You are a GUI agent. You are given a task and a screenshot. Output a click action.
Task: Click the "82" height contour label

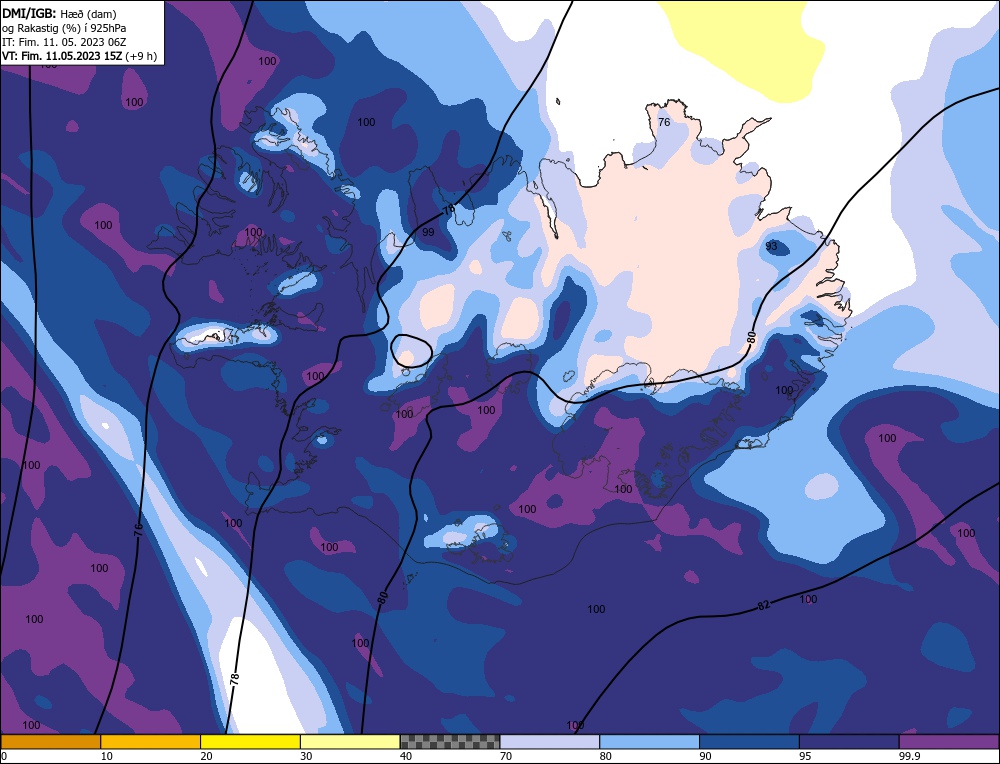pyautogui.click(x=763, y=605)
